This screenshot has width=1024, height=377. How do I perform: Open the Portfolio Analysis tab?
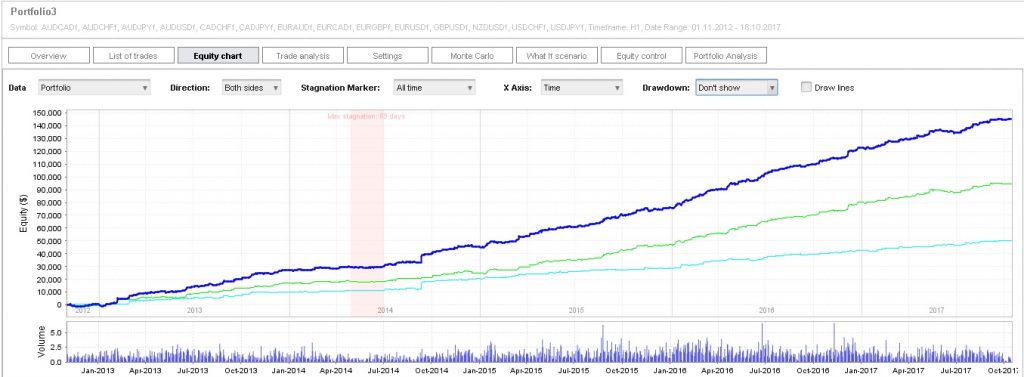point(726,56)
